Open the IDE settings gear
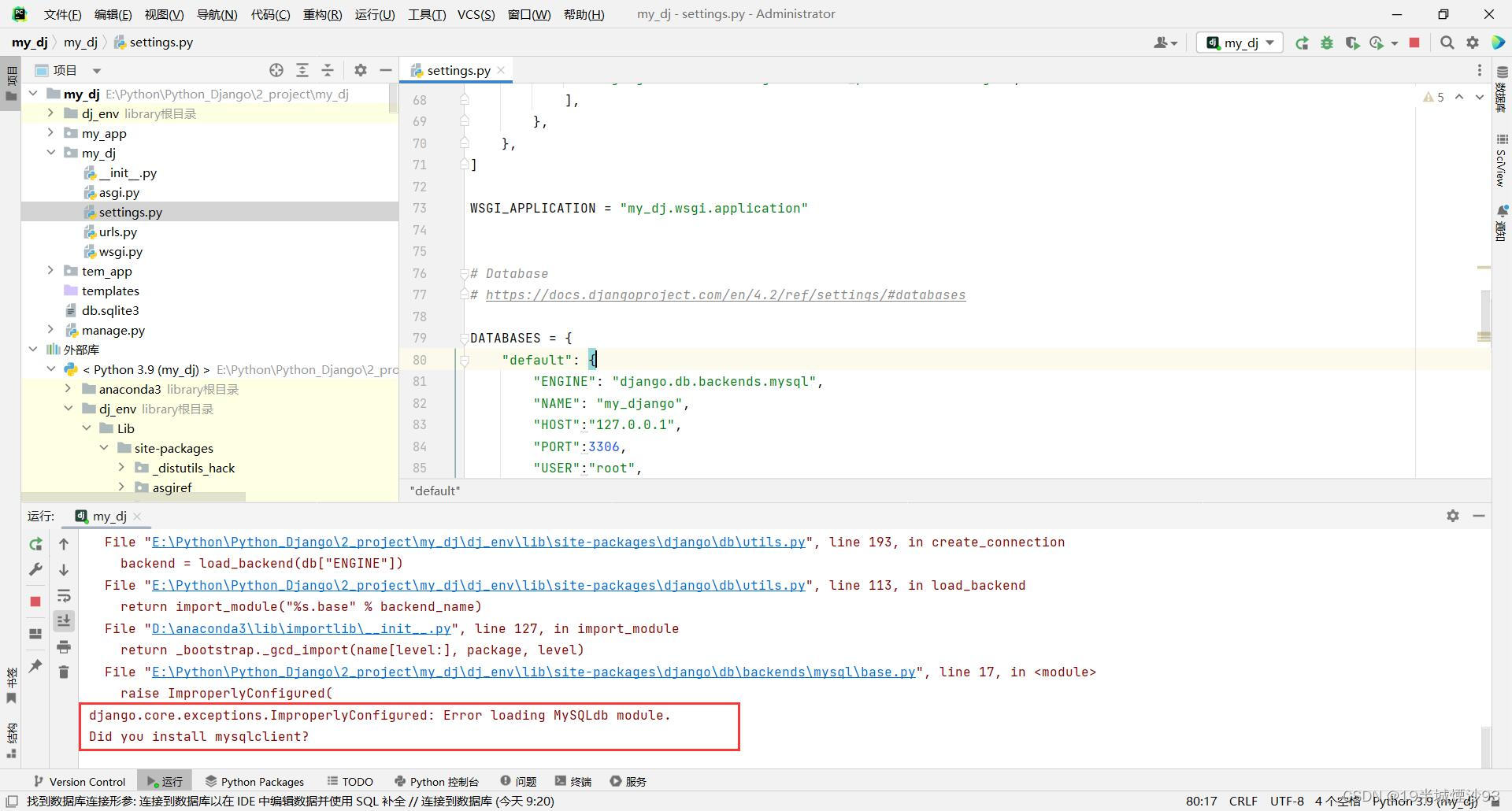 tap(1473, 43)
